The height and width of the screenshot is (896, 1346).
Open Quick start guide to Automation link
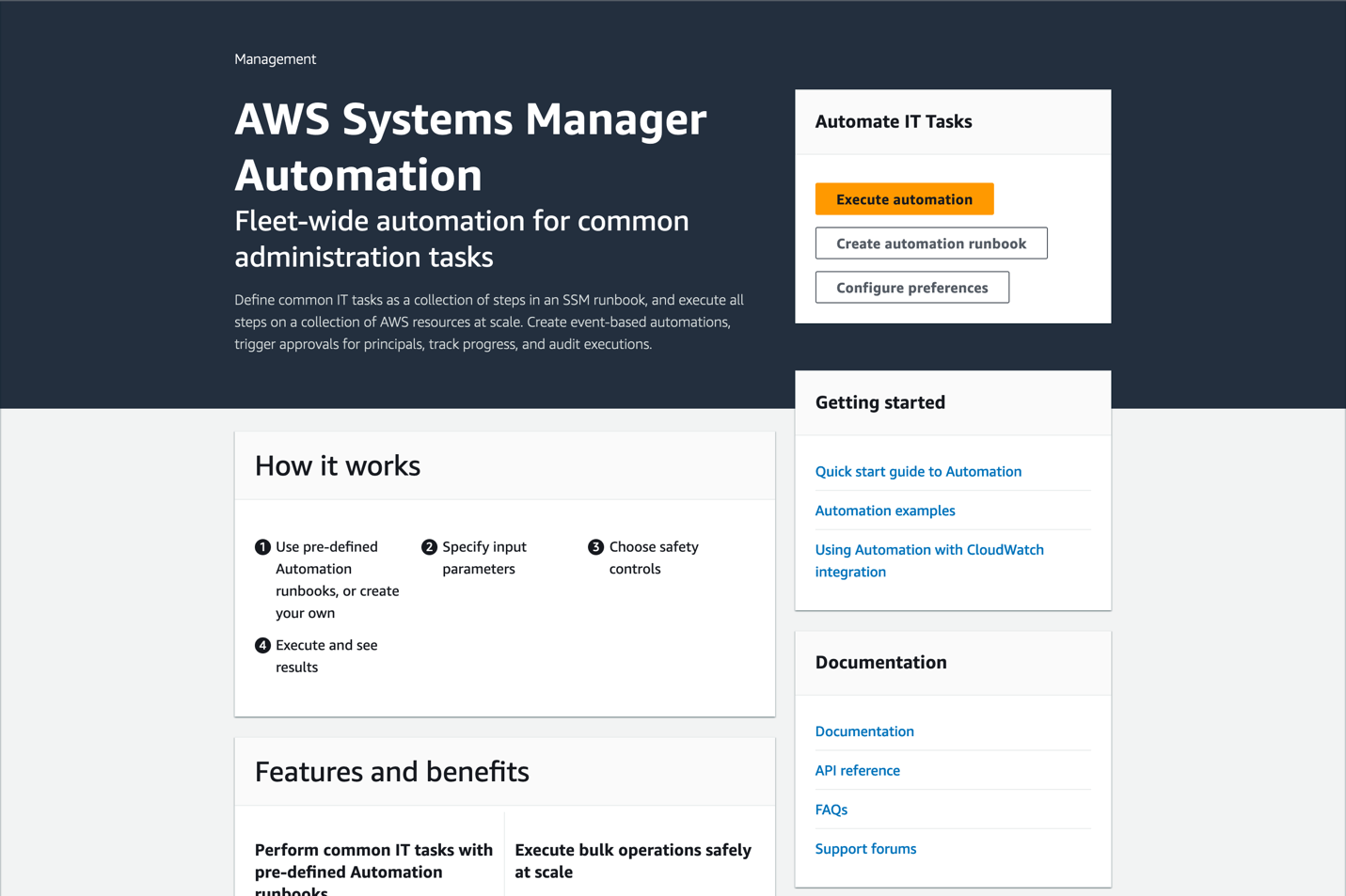tap(918, 472)
